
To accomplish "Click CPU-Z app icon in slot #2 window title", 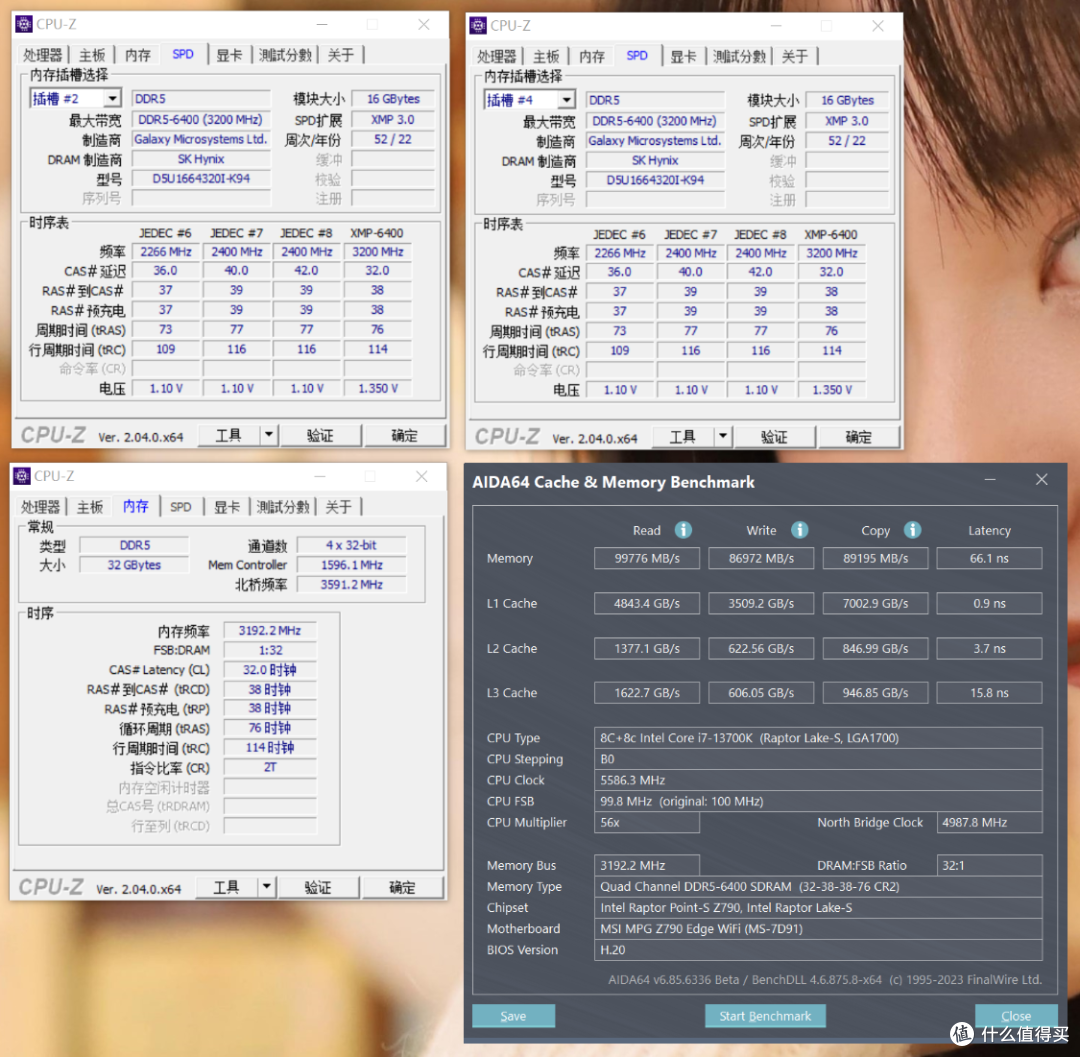I will pyautogui.click(x=23, y=24).
